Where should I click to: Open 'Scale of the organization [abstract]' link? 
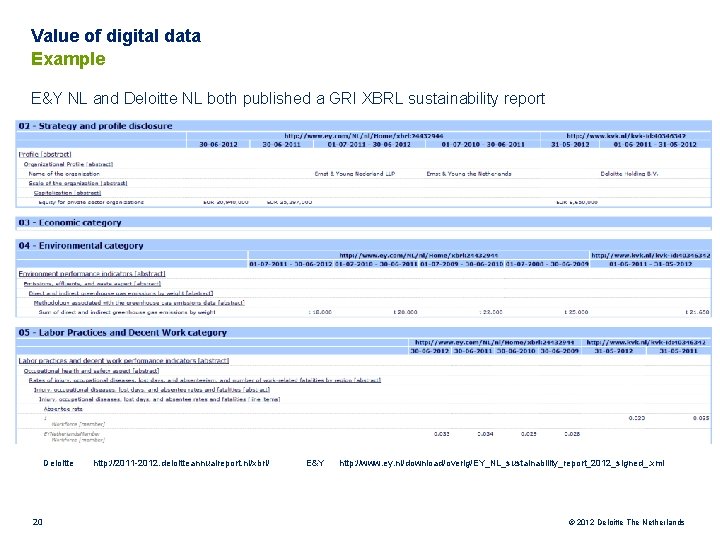point(78,183)
